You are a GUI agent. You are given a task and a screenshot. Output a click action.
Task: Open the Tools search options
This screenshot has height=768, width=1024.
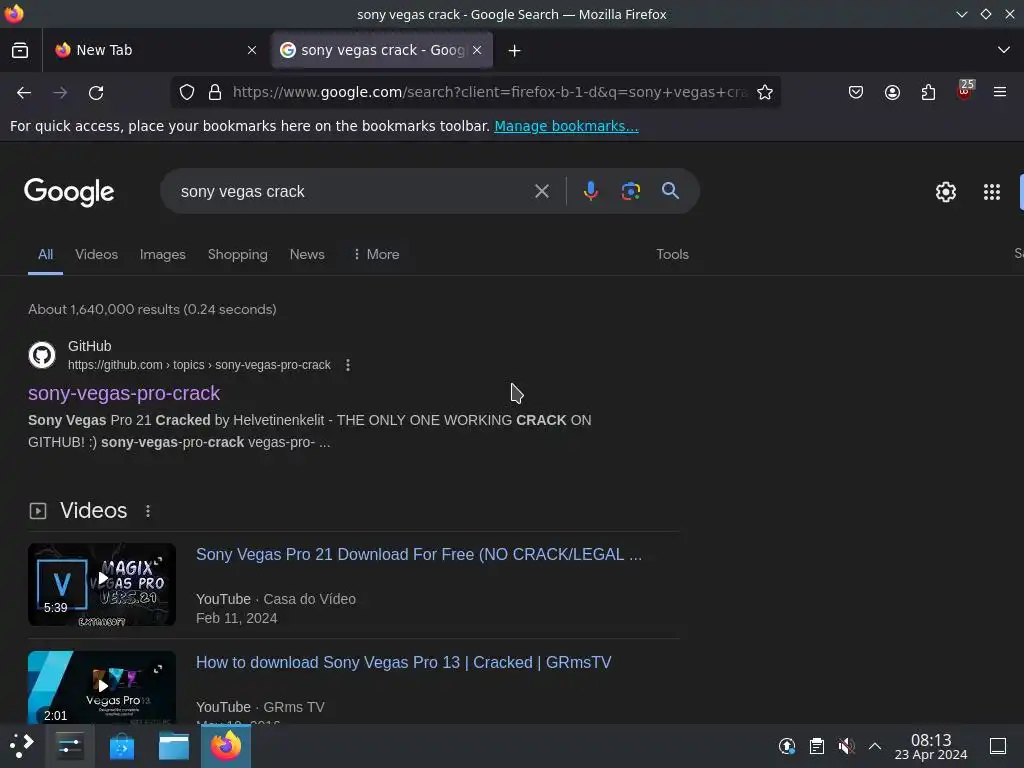672,255
